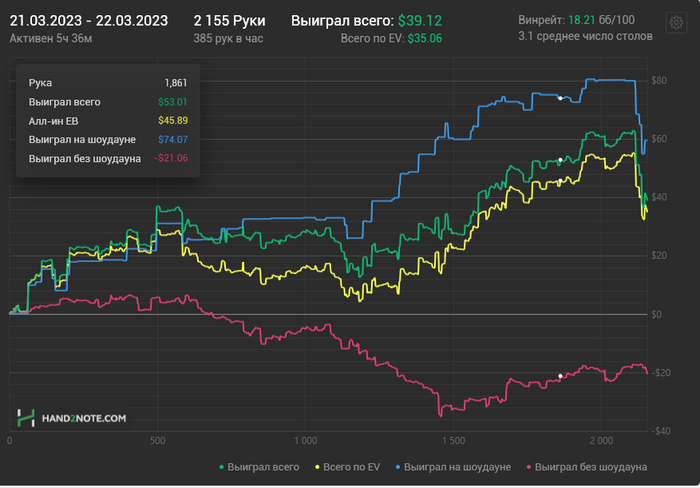700x488 pixels.
Task: Click the yellow legend dot for 'Всего по EV'
Action: coord(317,467)
